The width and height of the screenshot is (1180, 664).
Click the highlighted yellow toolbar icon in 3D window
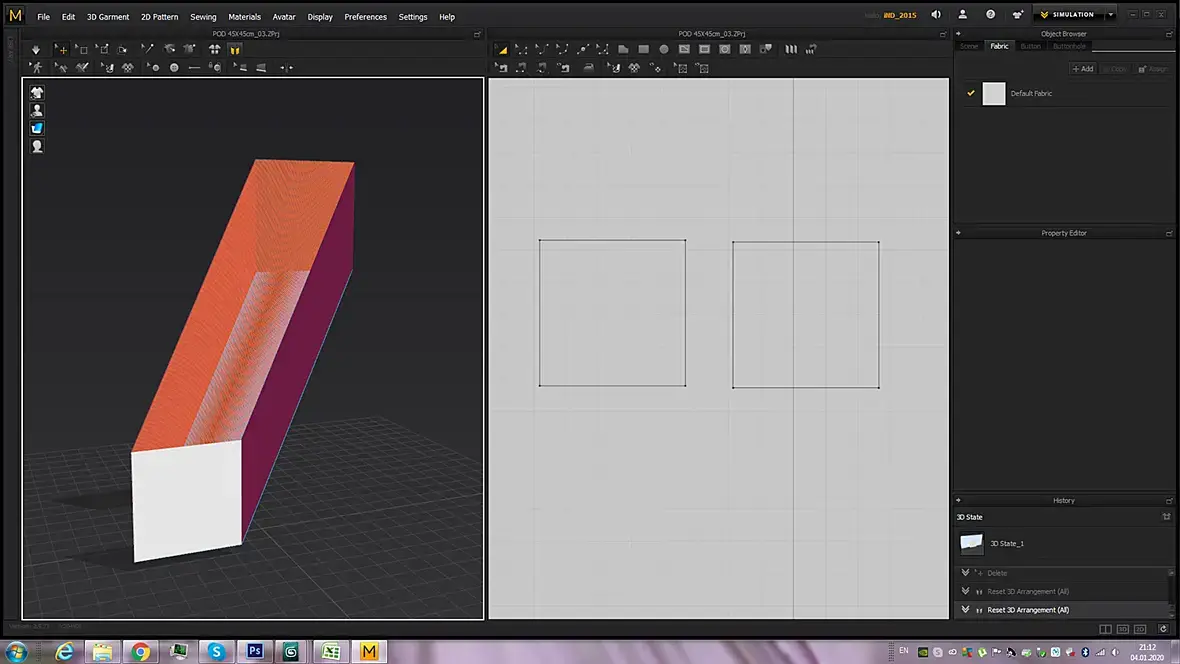235,50
